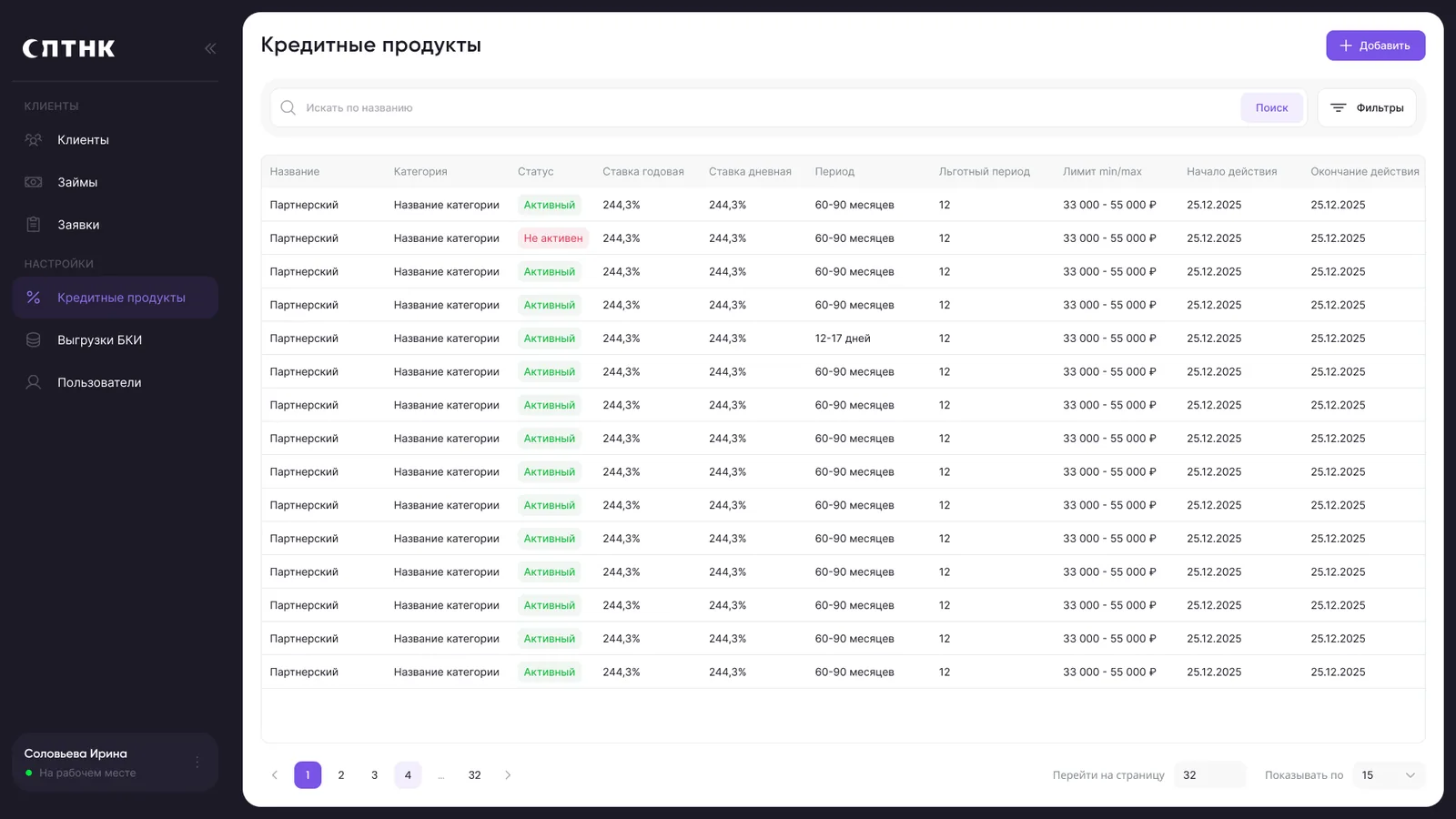This screenshot has height=819, width=1456.
Task: Click the Займы money icon
Action: (34, 182)
